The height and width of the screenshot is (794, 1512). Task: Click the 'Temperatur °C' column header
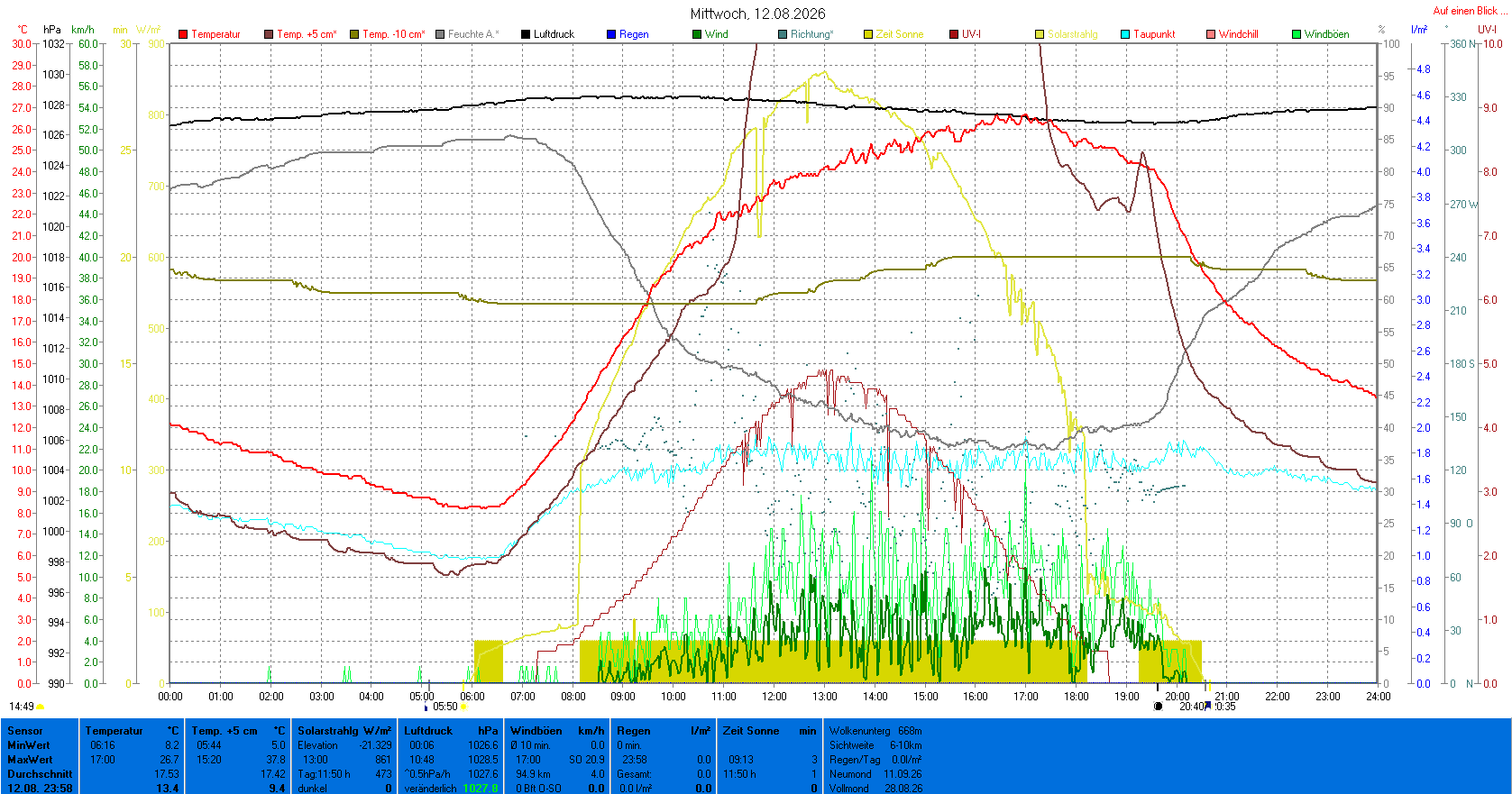pyautogui.click(x=133, y=731)
